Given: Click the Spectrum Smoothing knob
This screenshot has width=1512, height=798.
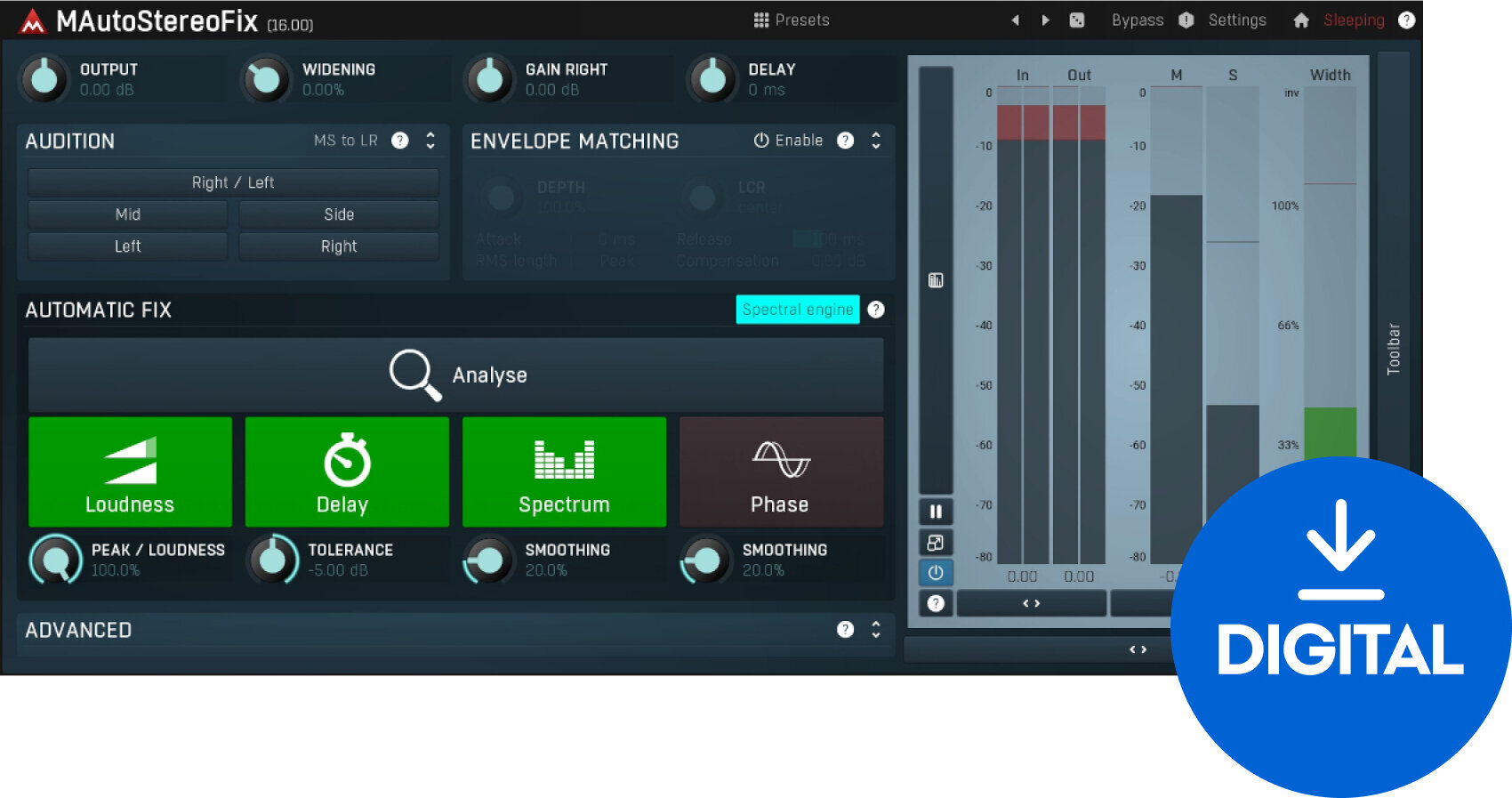Looking at the screenshot, I should point(489,560).
